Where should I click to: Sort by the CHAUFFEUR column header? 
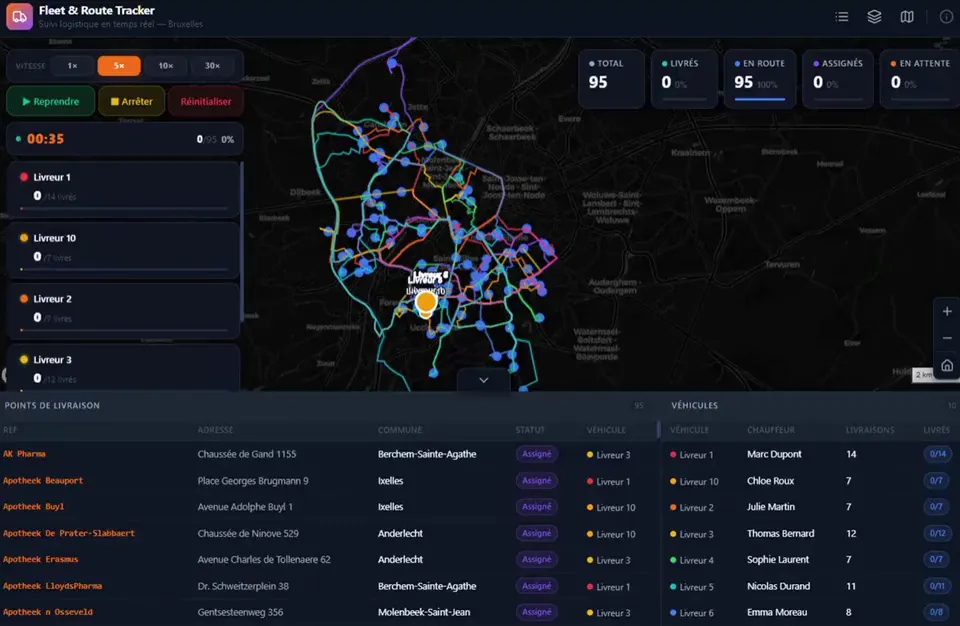(771, 430)
